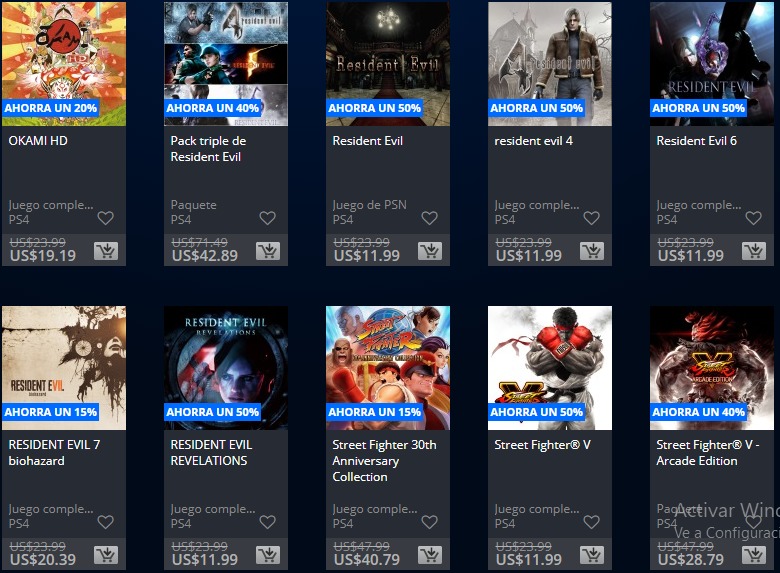Toggle wishlist heart for OKAMI HD
Image resolution: width=780 pixels, height=573 pixels.
[x=105, y=218]
